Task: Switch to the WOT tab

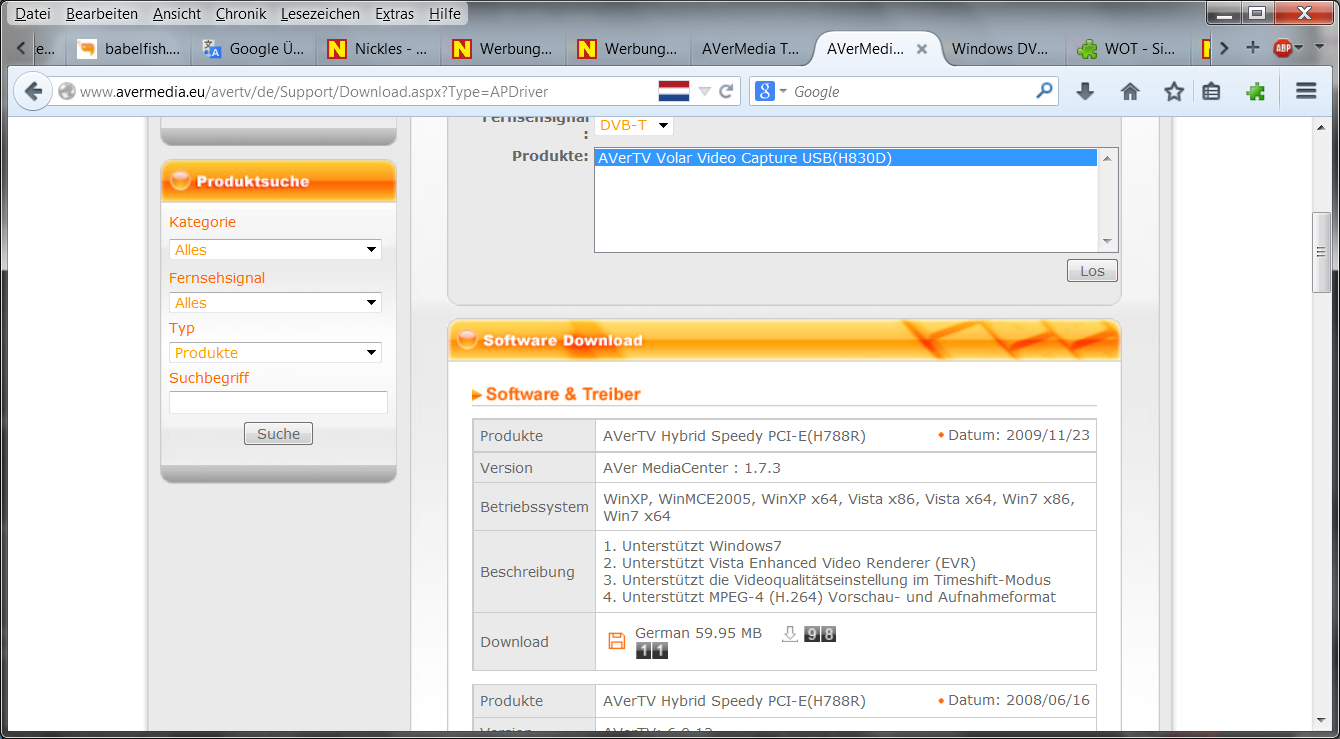Action: 1127,49
